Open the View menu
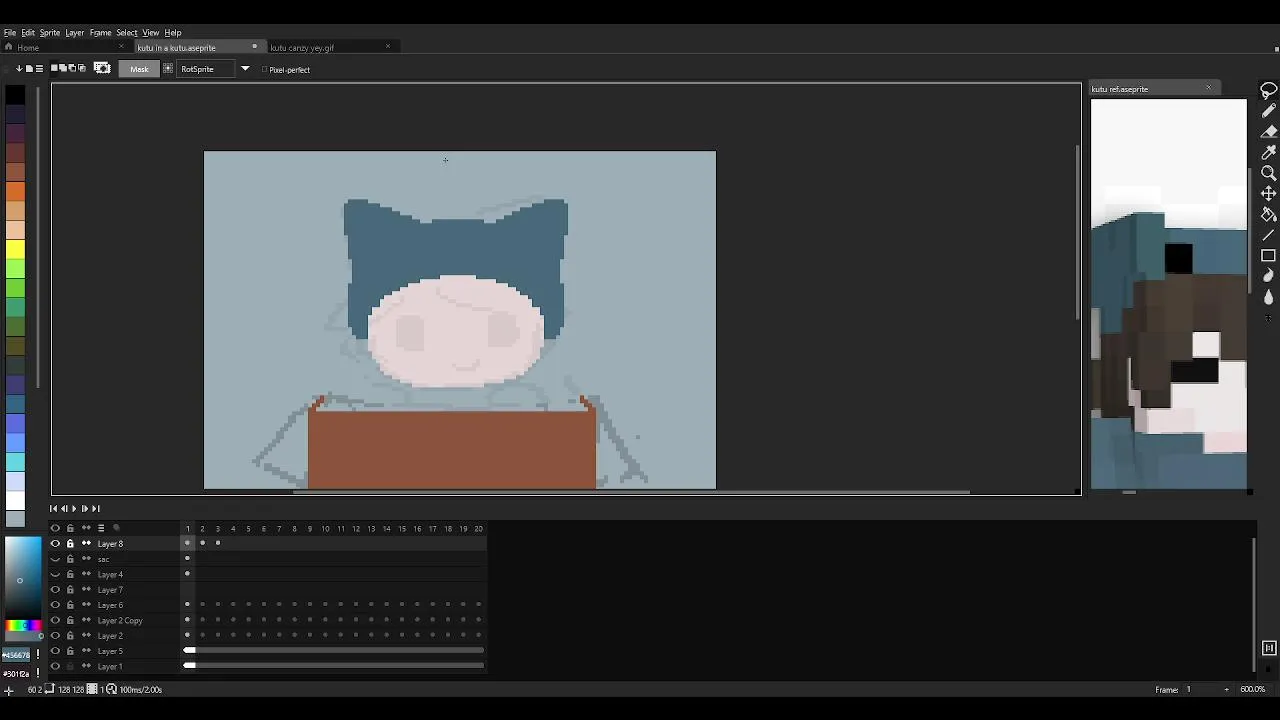Screen dimensions: 1280x720 (x=150, y=33)
